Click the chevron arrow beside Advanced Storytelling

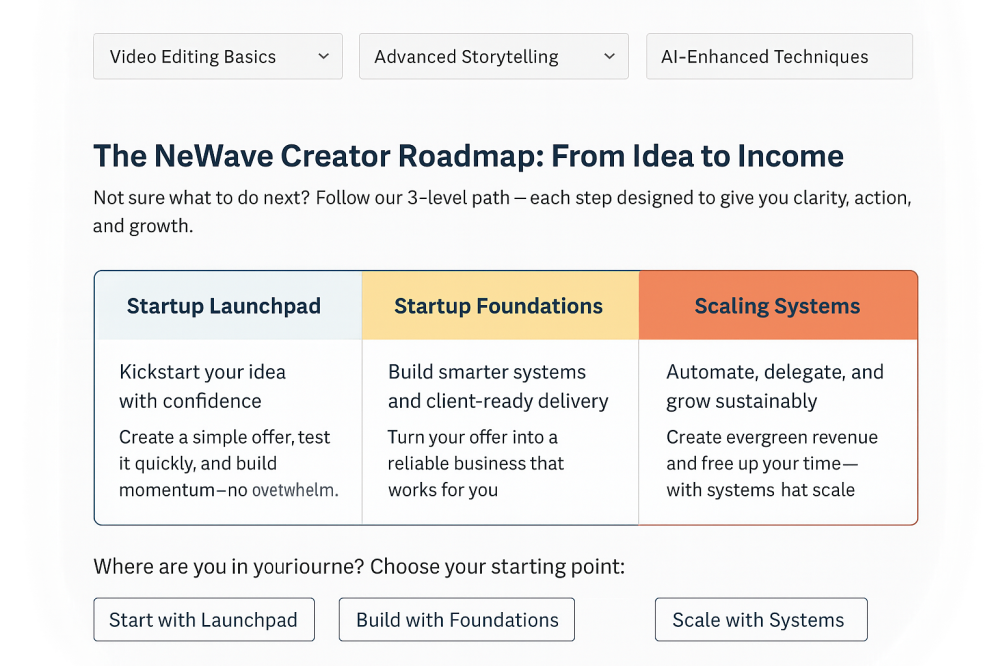click(609, 57)
